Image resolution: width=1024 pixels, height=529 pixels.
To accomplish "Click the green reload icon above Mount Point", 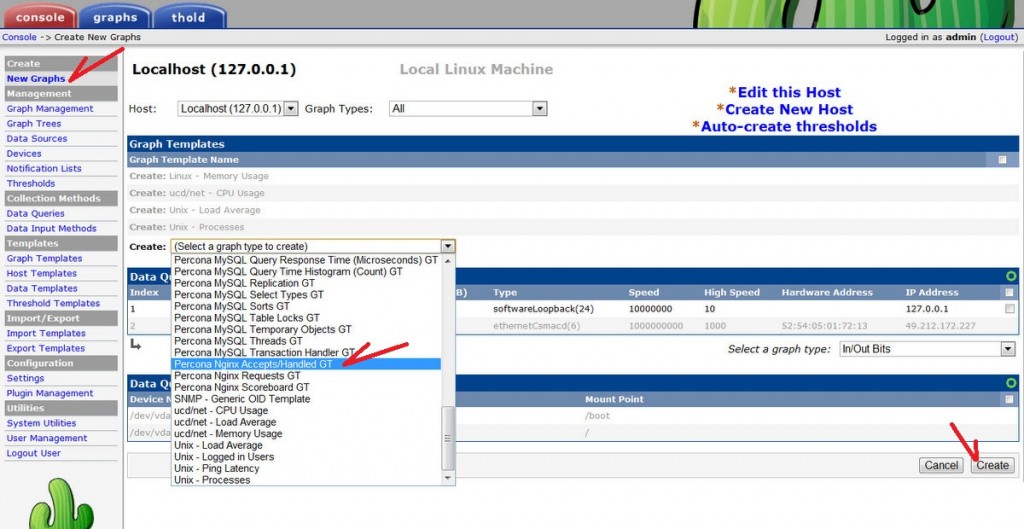I will click(x=1010, y=383).
